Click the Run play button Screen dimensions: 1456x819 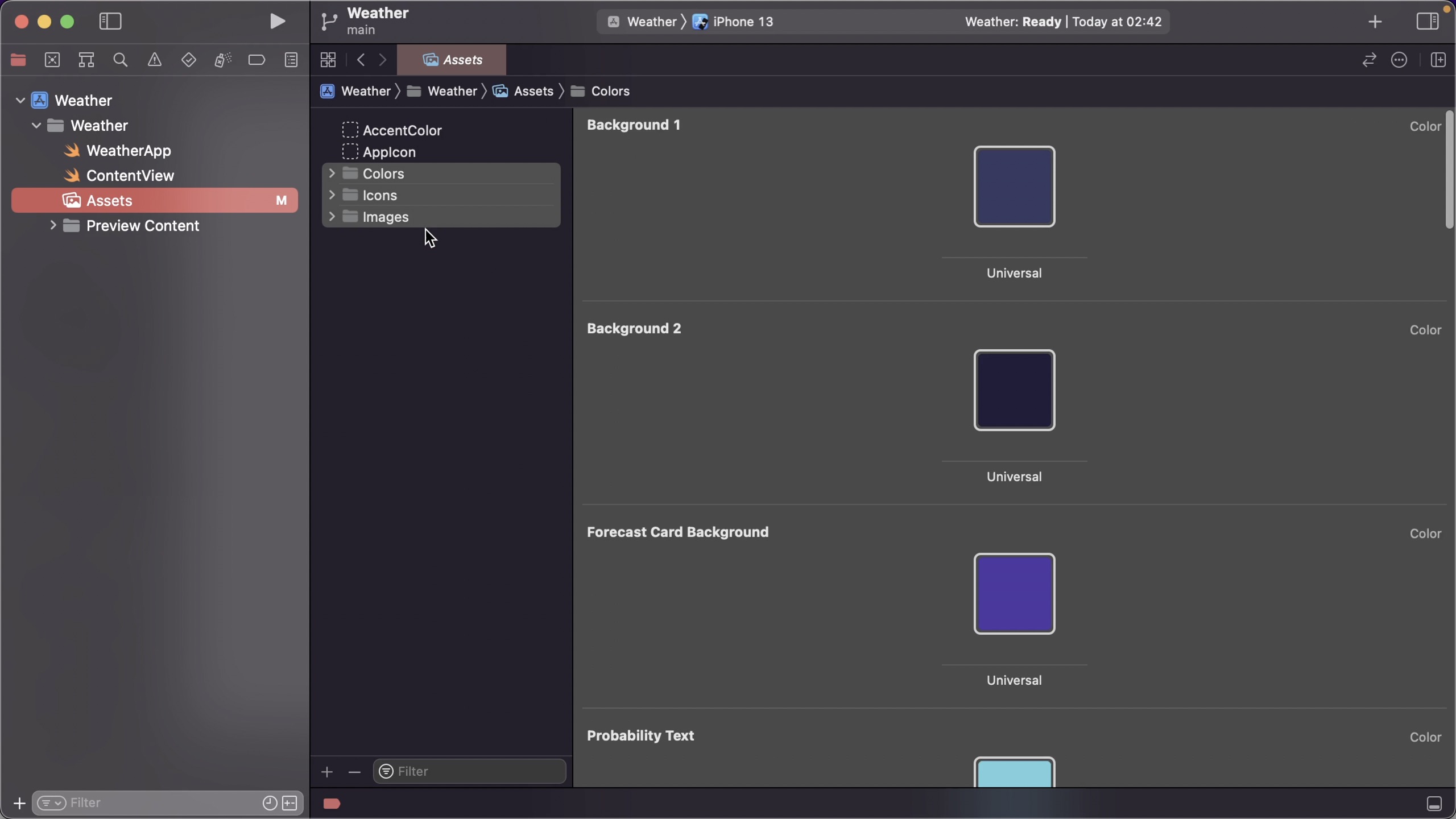pos(277,22)
